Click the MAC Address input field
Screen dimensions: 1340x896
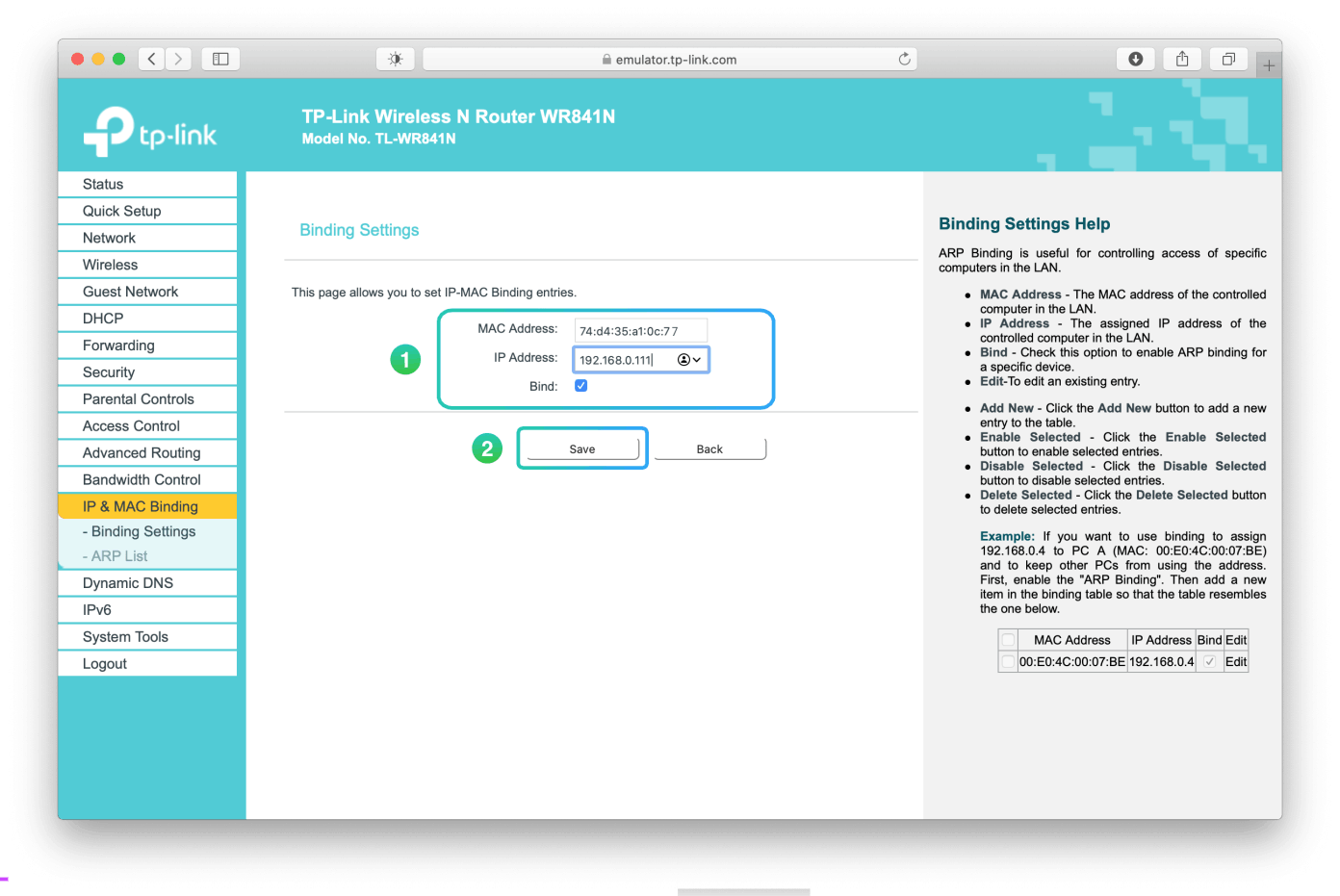(x=641, y=331)
